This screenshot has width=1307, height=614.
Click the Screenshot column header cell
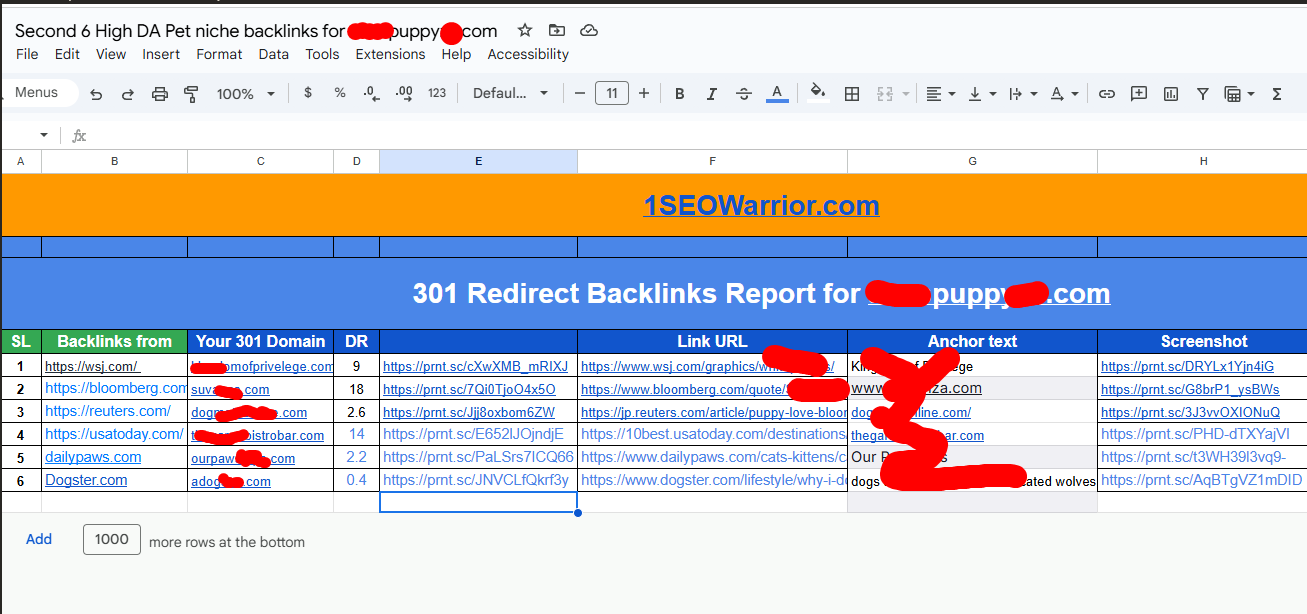point(1204,341)
